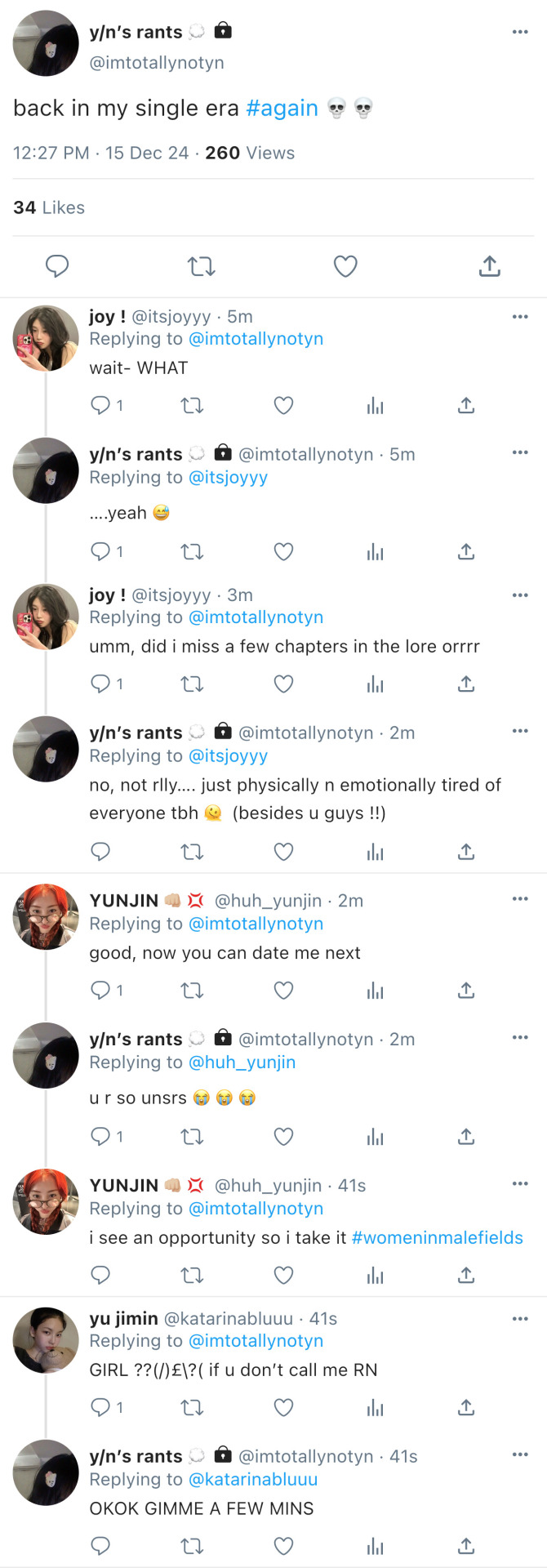Like the main 'back in my single era' tweet

[x=345, y=266]
